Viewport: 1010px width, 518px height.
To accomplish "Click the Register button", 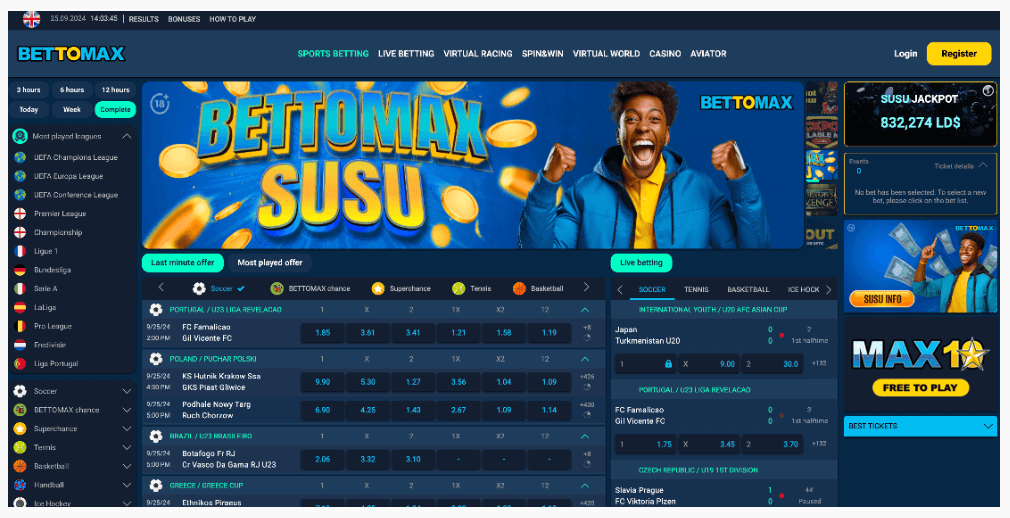I will click(959, 53).
